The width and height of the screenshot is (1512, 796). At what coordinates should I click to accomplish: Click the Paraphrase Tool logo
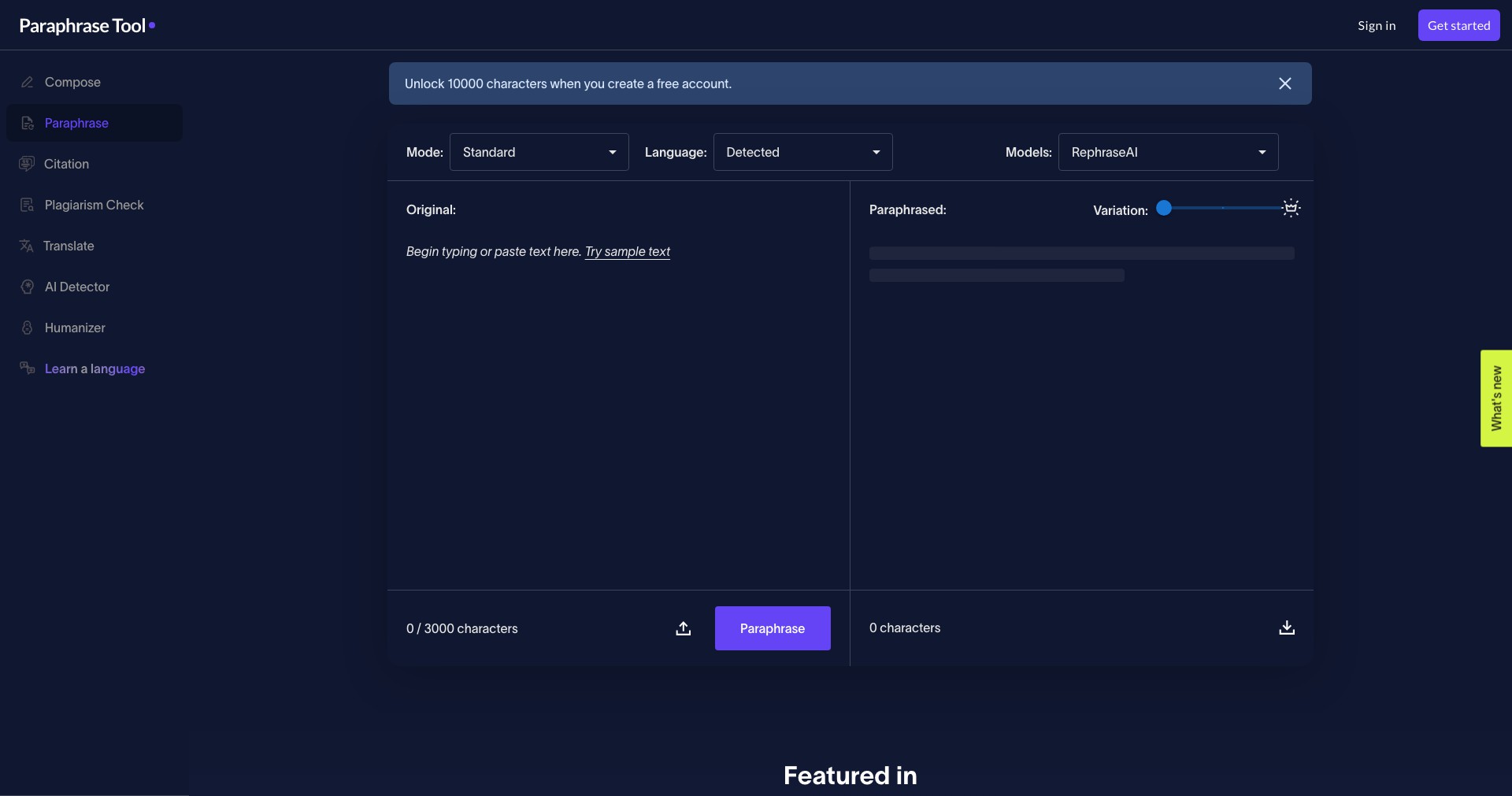point(87,25)
